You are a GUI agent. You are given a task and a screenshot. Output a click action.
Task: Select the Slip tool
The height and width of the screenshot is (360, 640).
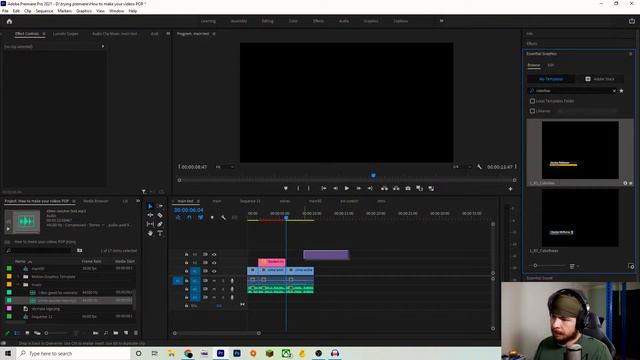click(150, 224)
